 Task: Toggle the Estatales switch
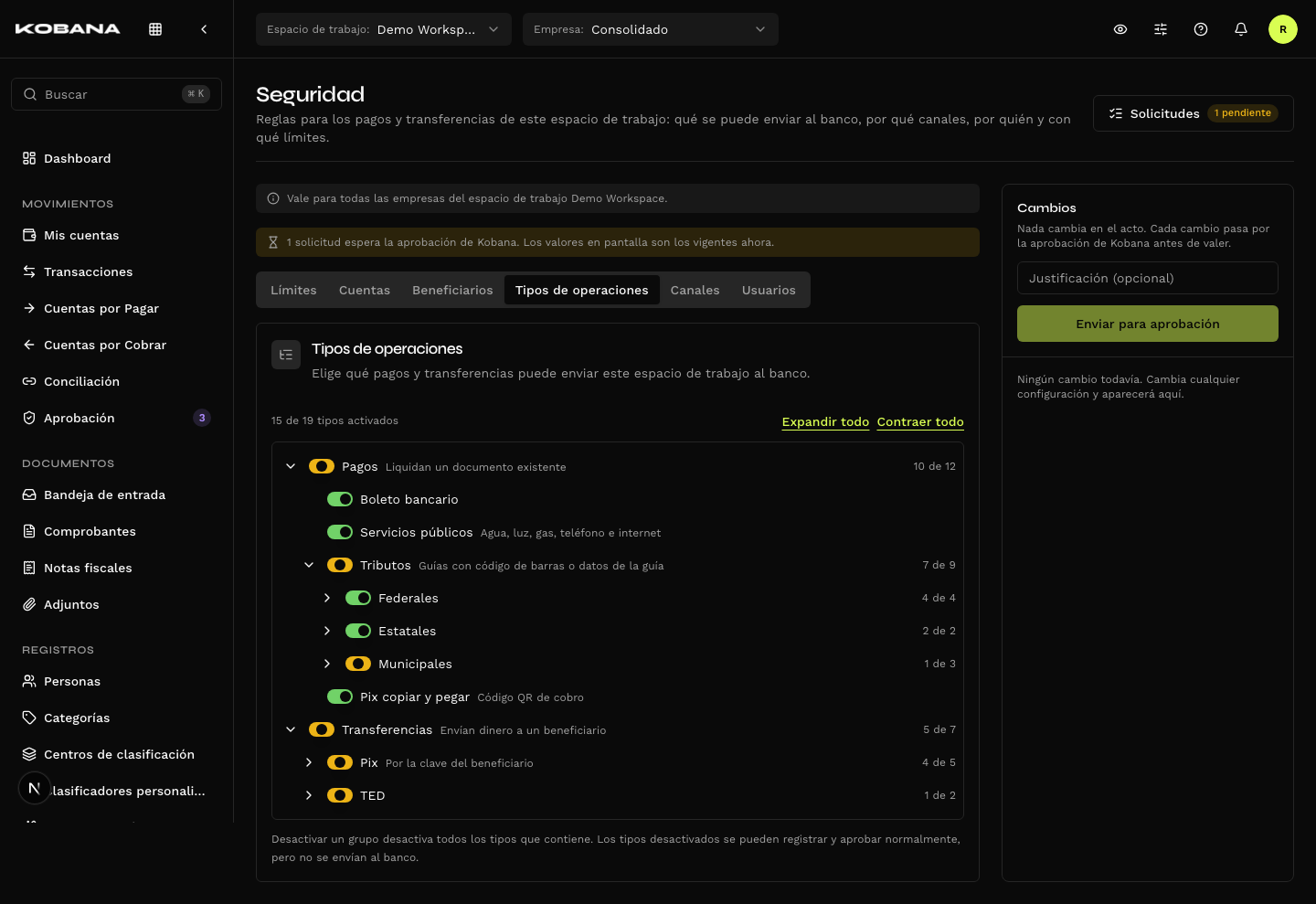(x=358, y=631)
